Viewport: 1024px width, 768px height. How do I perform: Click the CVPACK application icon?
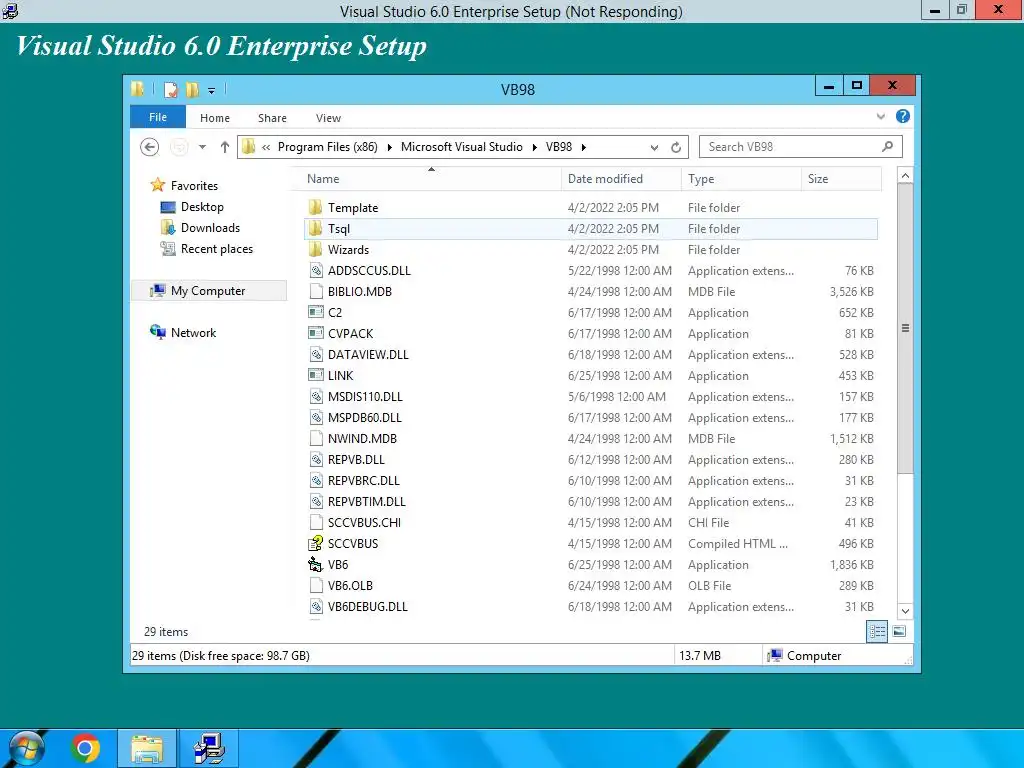316,333
